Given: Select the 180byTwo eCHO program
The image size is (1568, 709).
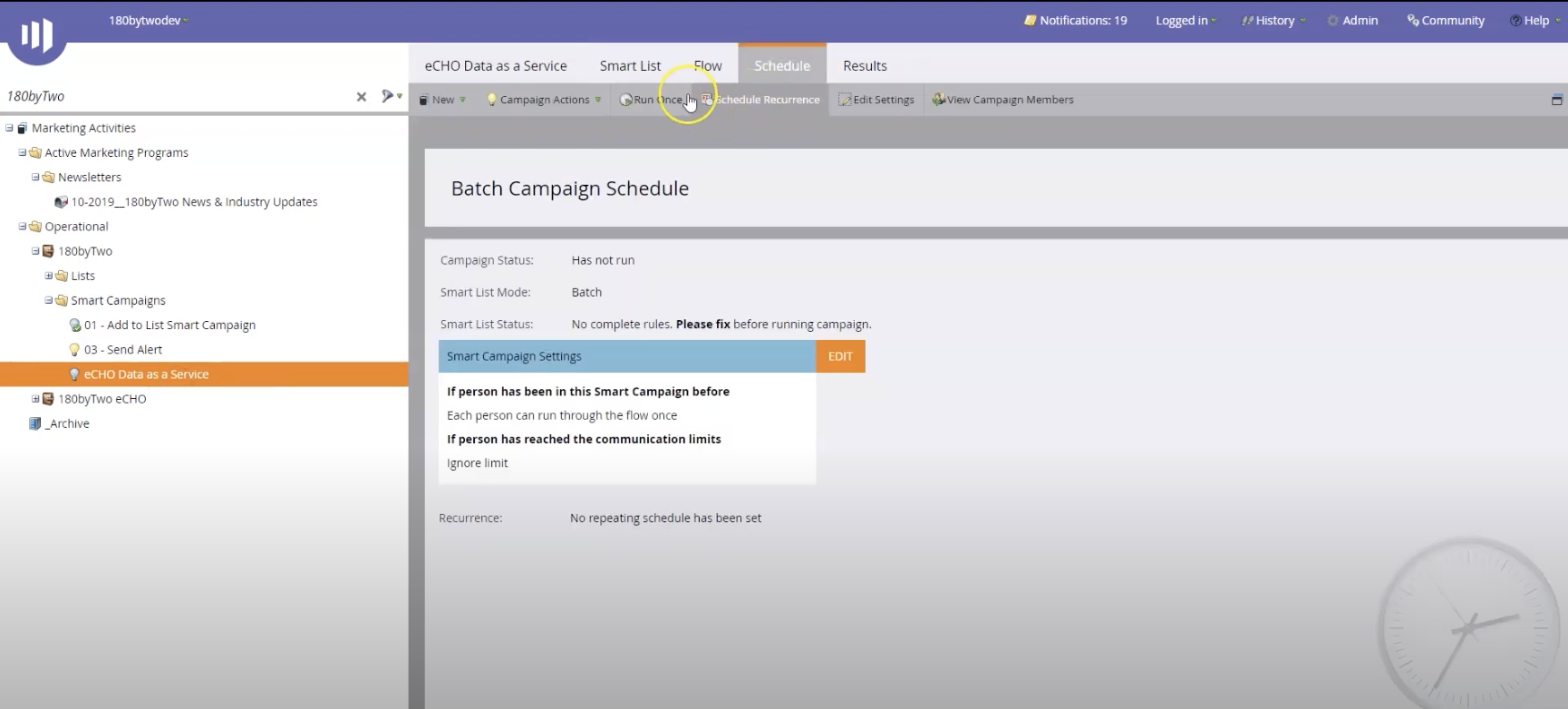Looking at the screenshot, I should pyautogui.click(x=102, y=398).
